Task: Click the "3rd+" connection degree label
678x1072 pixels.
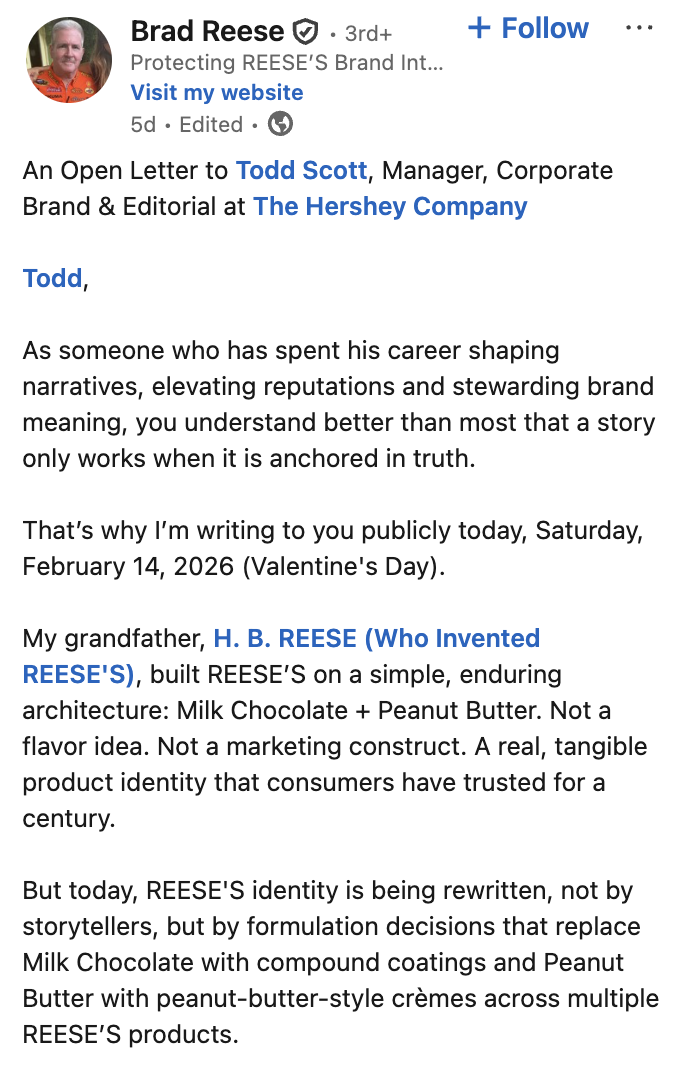Action: (x=368, y=33)
